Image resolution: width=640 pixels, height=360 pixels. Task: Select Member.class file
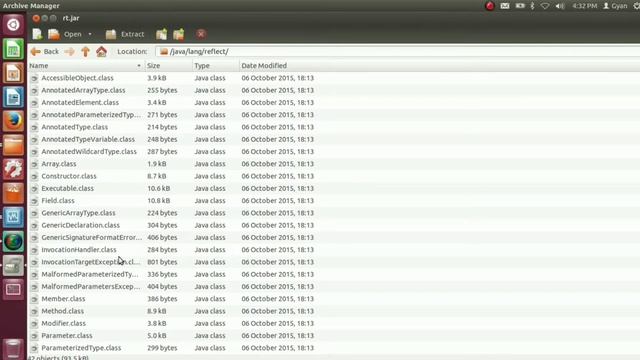pos(63,299)
